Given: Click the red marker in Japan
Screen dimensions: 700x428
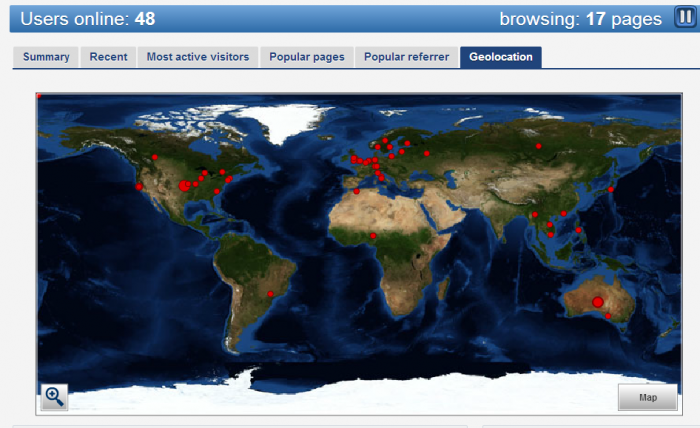Looking at the screenshot, I should (611, 190).
